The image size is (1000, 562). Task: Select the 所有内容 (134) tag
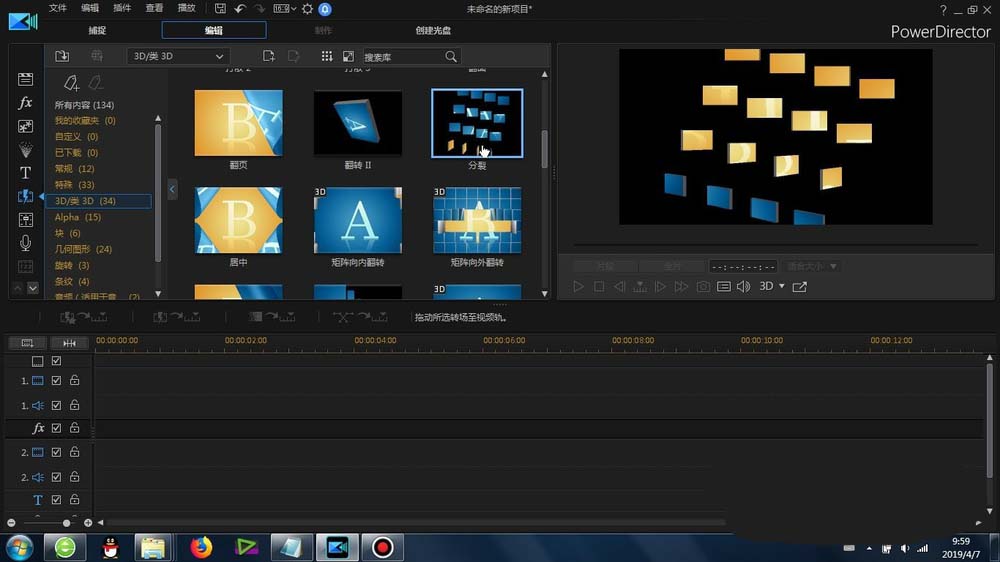pyautogui.click(x=84, y=105)
